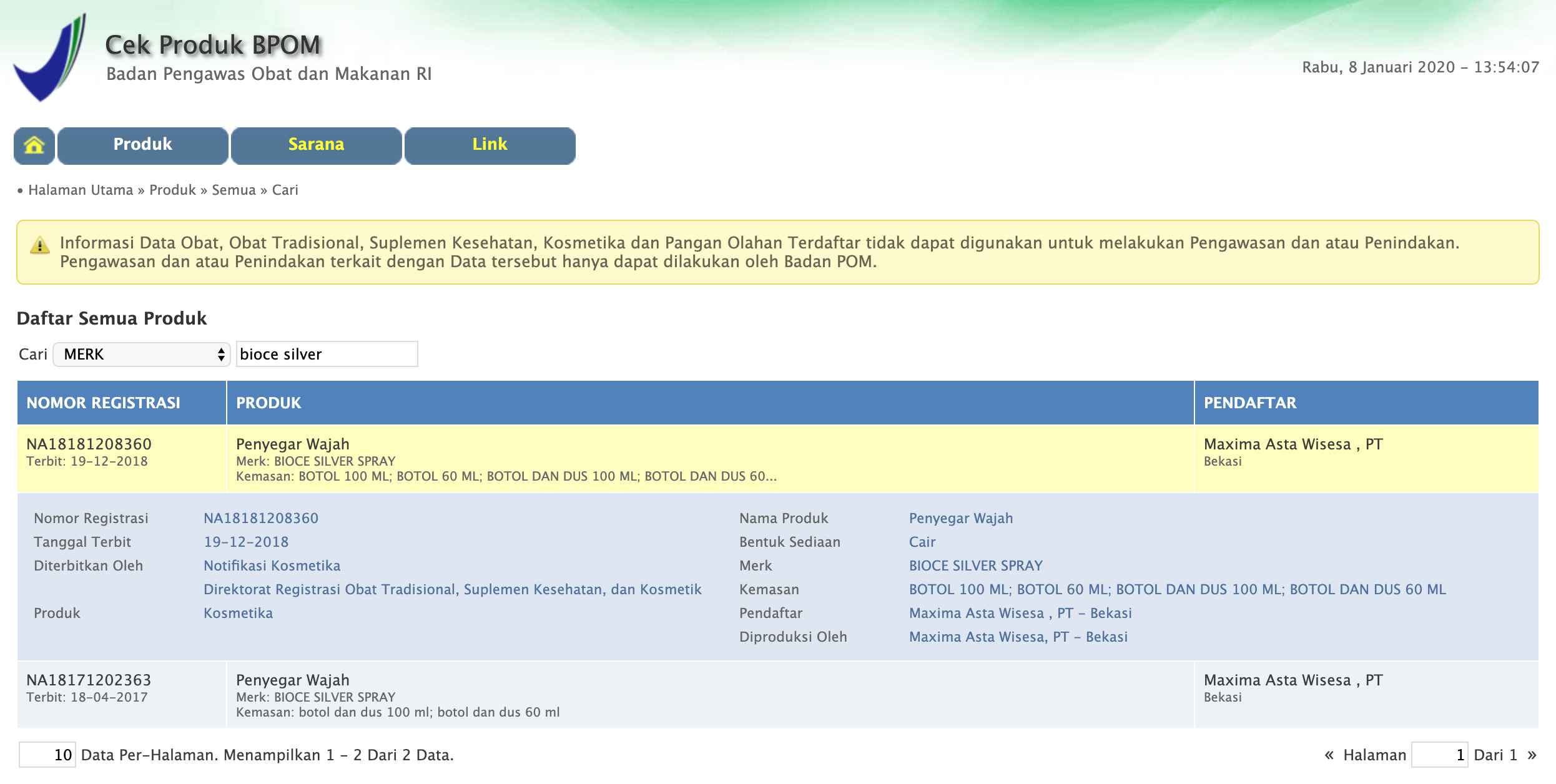Viewport: 1556px width, 784px height.
Task: Click the Cek Produk BPOM title
Action: click(212, 45)
